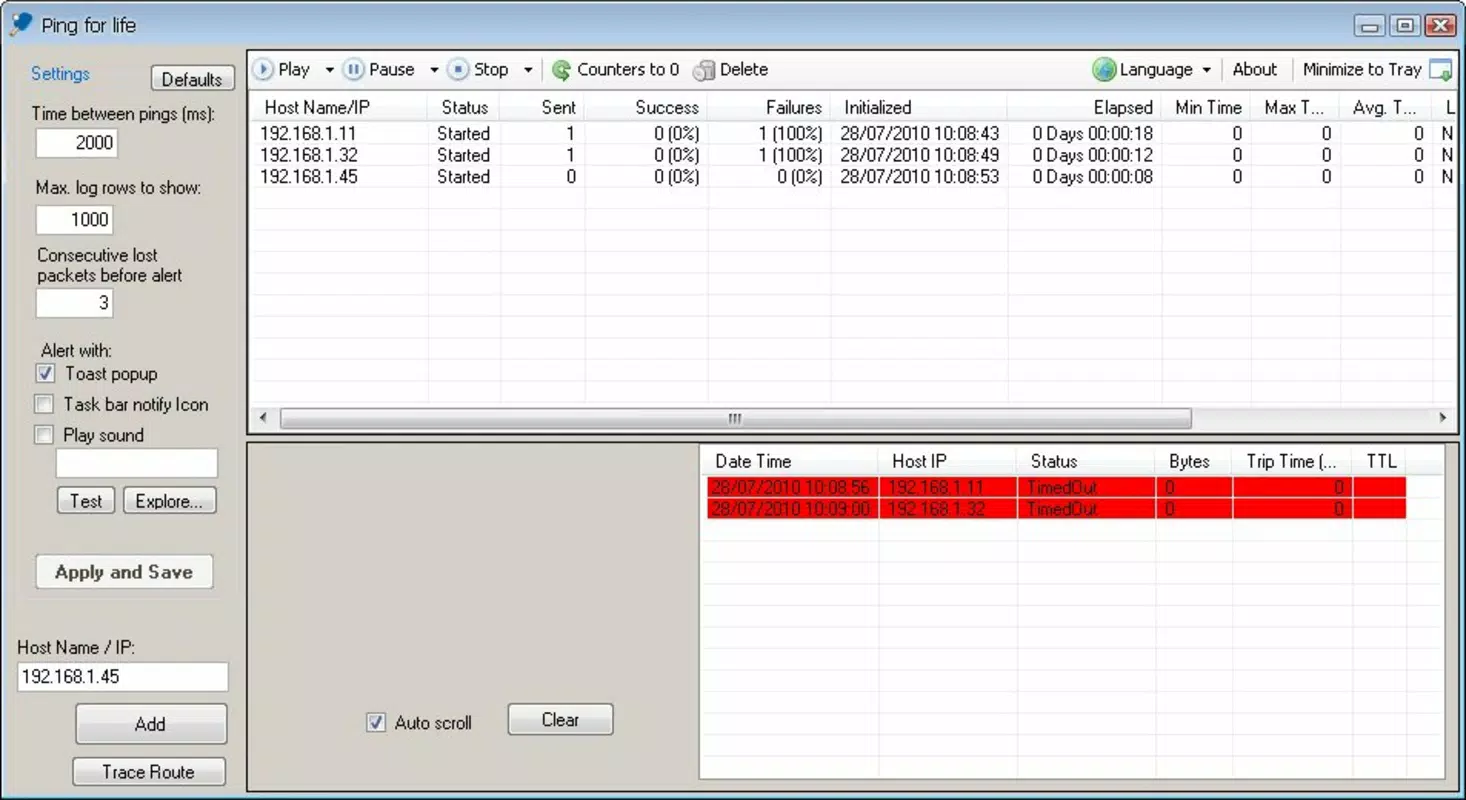Click the Play toolbar icon
The image size is (1466, 800).
263,69
